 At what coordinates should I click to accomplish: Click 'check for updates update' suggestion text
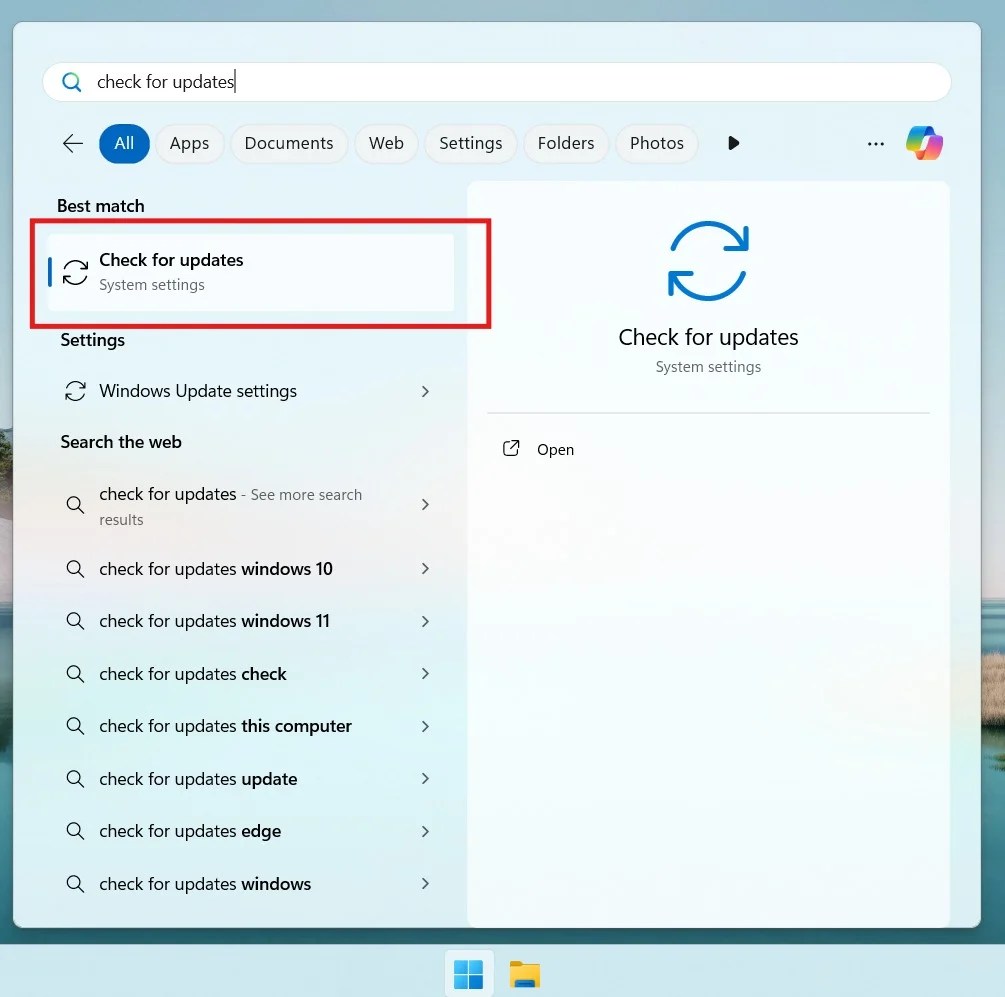tap(198, 779)
